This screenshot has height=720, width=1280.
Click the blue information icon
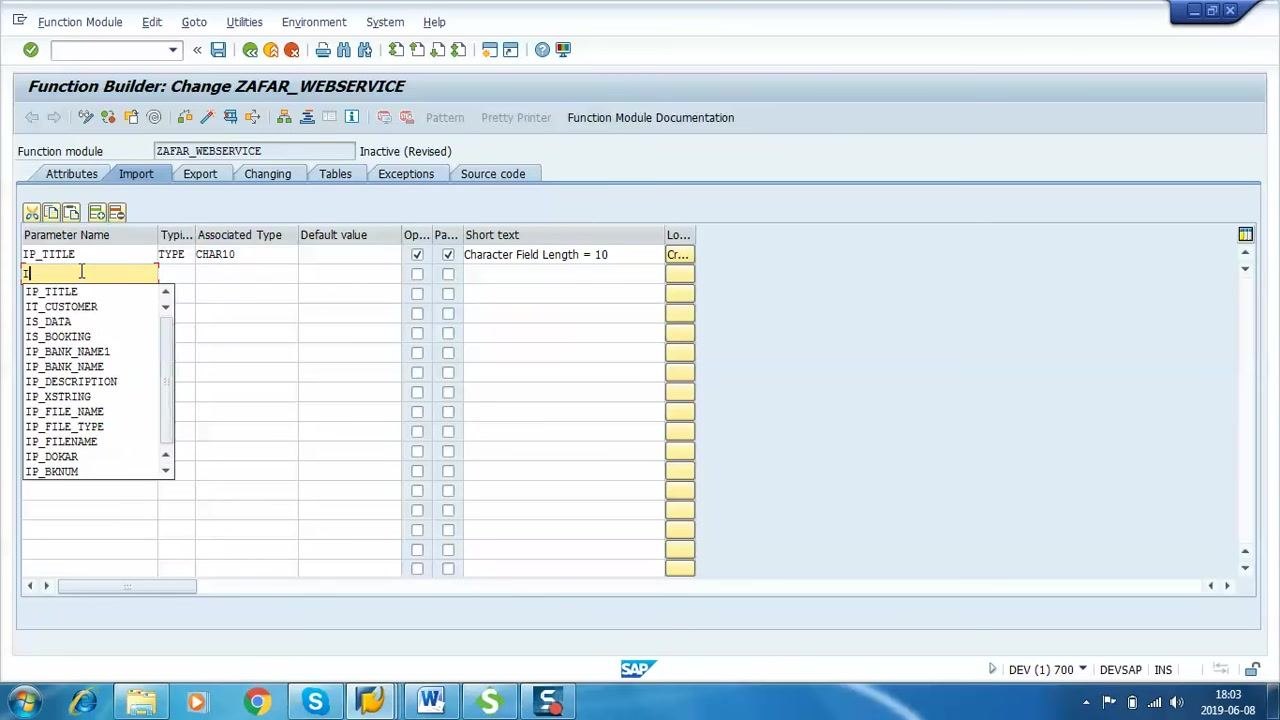tap(352, 117)
